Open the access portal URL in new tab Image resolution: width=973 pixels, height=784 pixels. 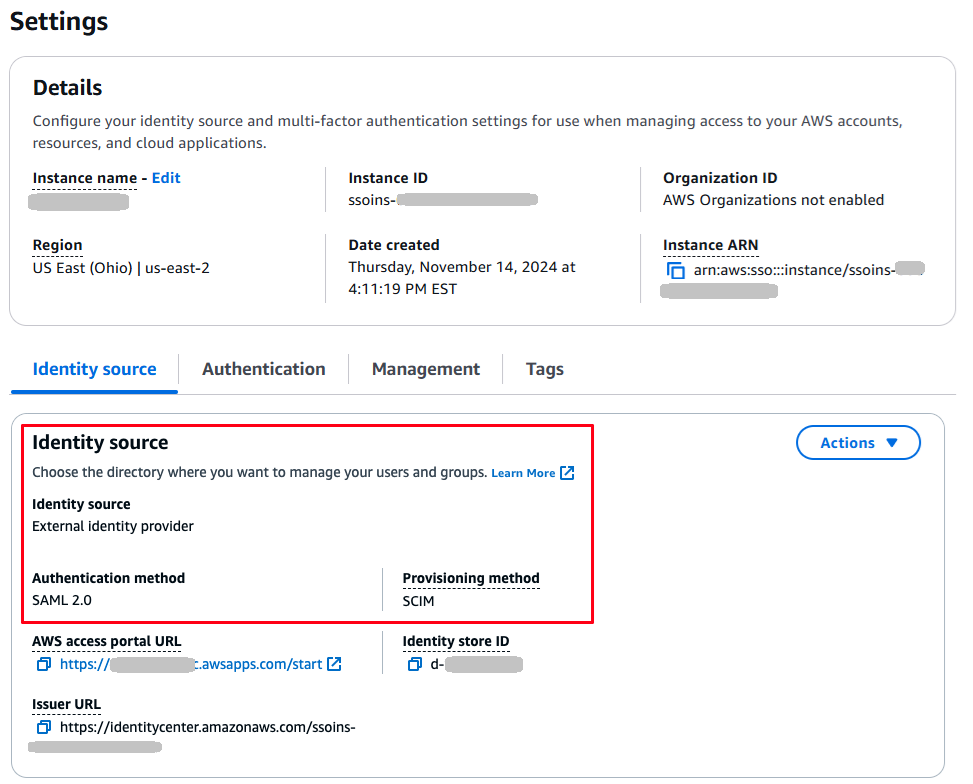[334, 664]
